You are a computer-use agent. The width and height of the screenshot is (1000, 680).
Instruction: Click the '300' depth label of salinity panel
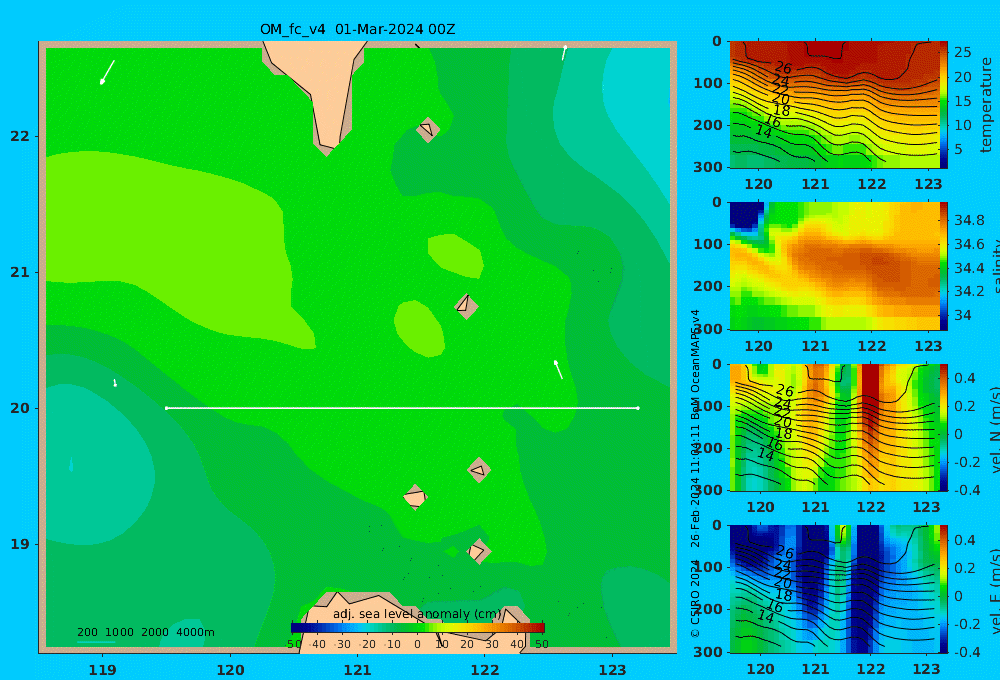tap(708, 329)
